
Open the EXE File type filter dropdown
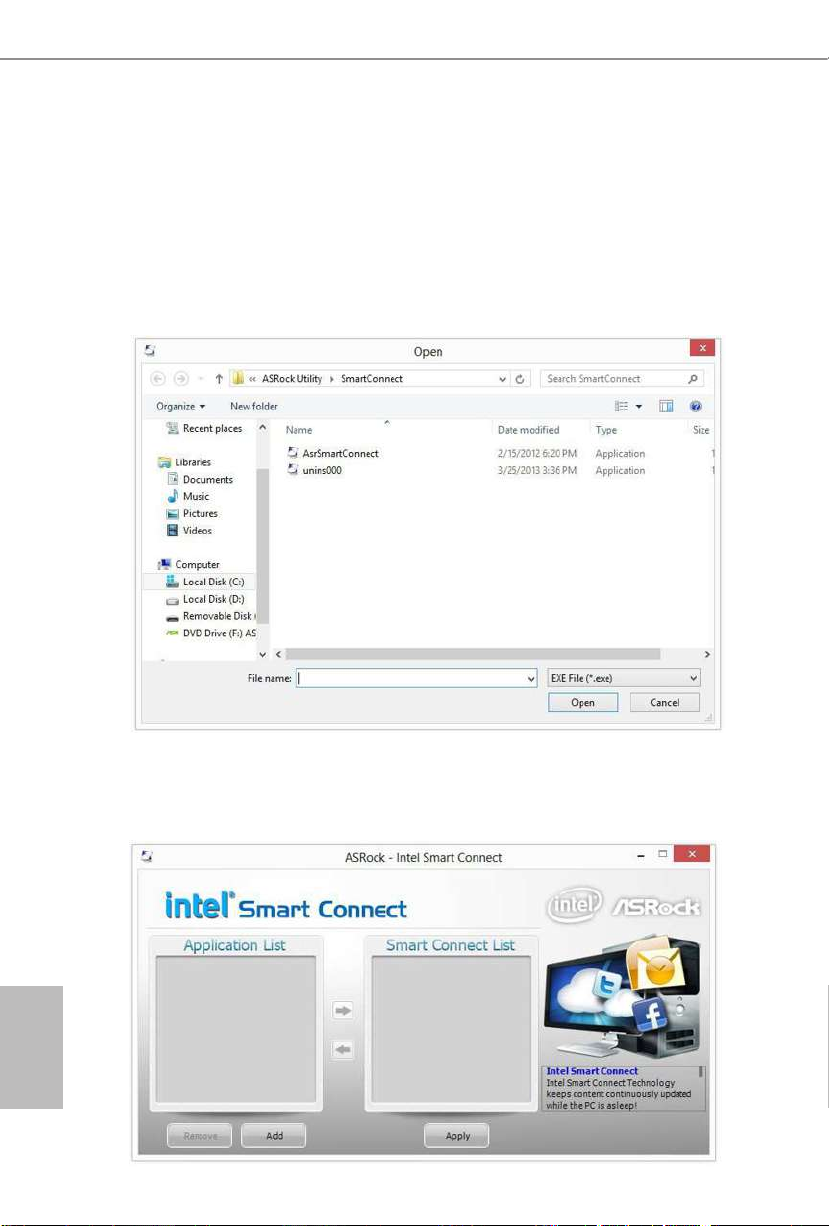(x=624, y=678)
